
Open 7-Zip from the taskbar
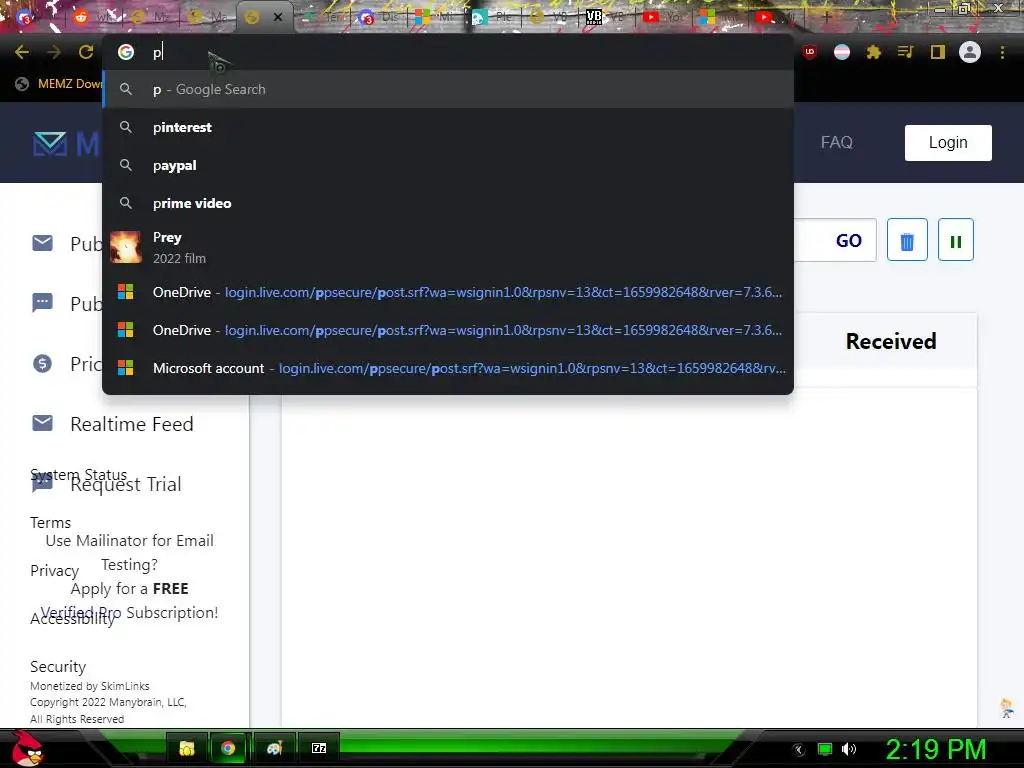(x=319, y=748)
